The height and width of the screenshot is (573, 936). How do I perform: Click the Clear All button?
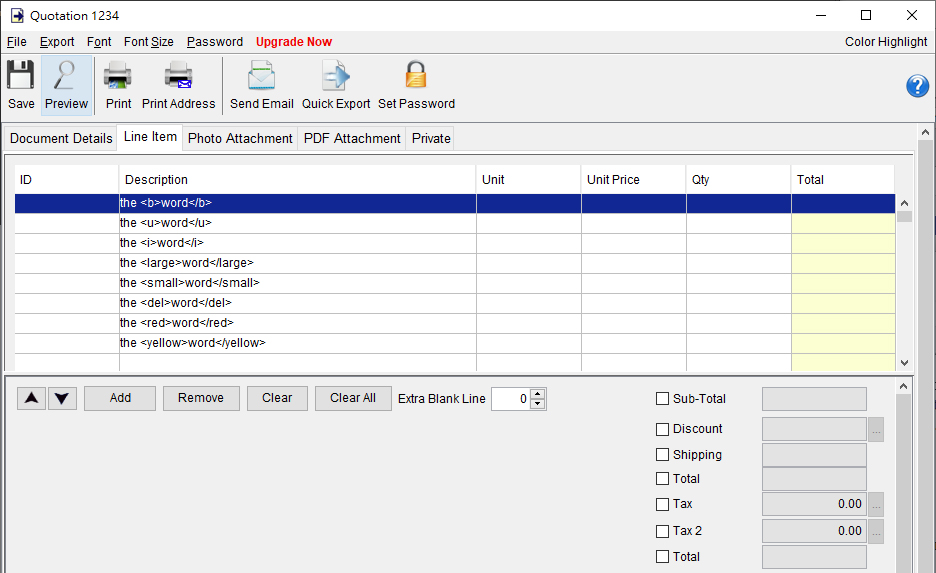click(353, 398)
